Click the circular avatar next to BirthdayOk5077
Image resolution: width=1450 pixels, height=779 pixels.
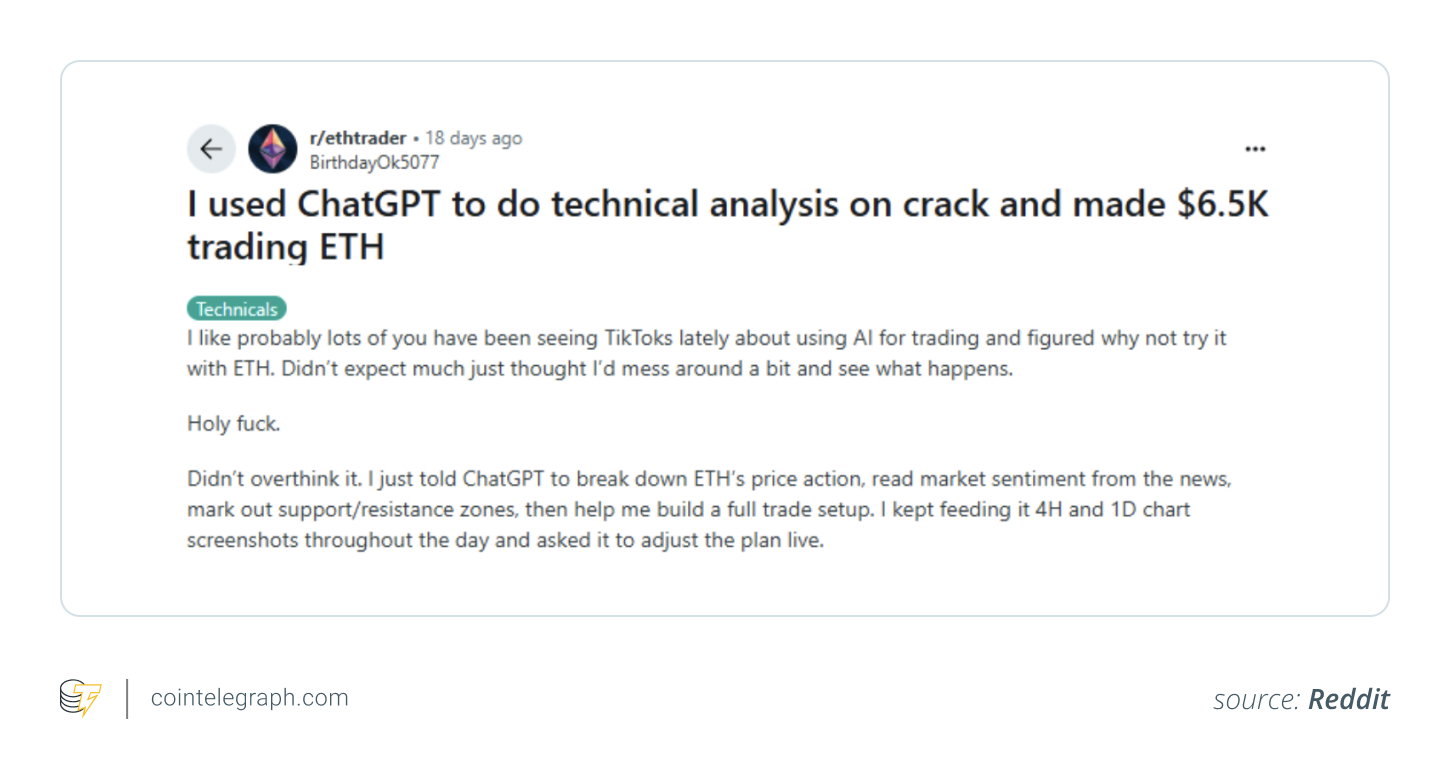click(x=272, y=148)
